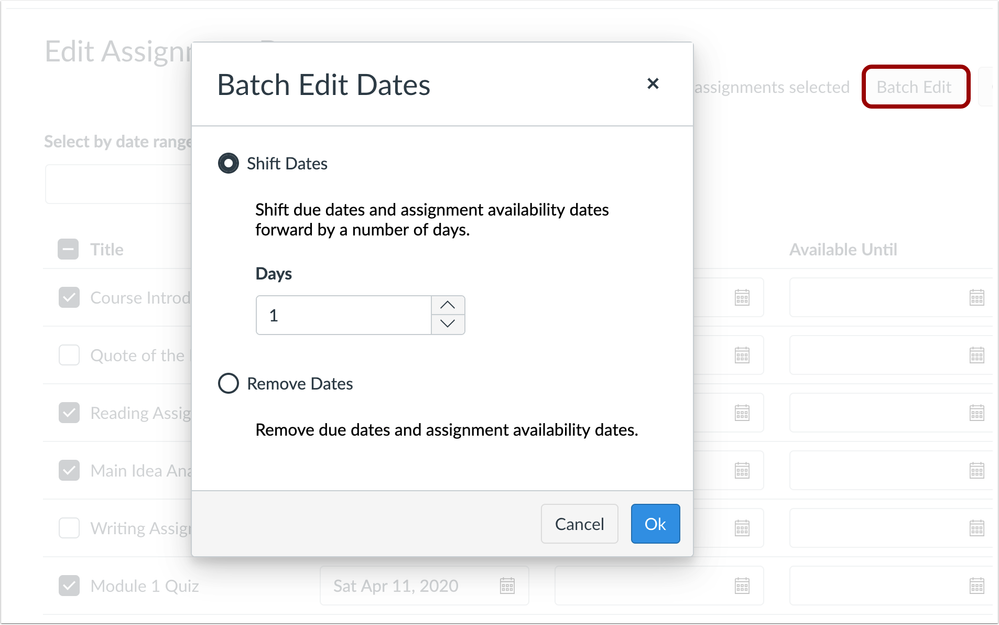This screenshot has height=625, width=999.
Task: Open calendar picker for Module 1 Quiz due date
Action: pyautogui.click(x=508, y=586)
